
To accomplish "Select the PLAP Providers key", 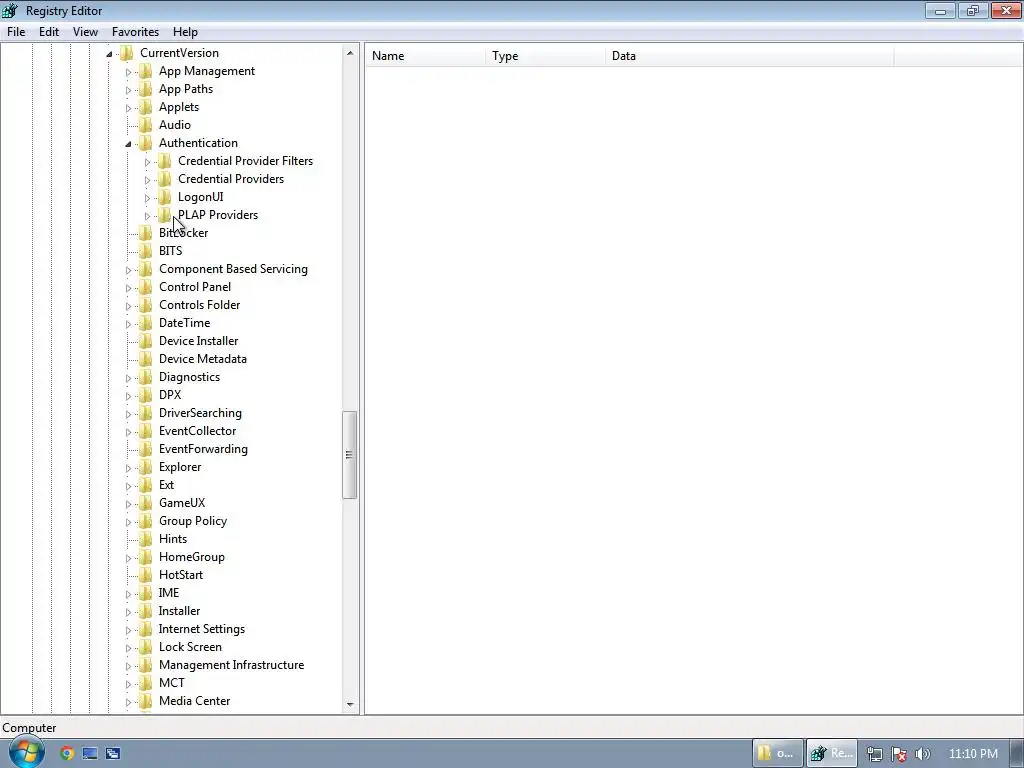I will (x=218, y=215).
